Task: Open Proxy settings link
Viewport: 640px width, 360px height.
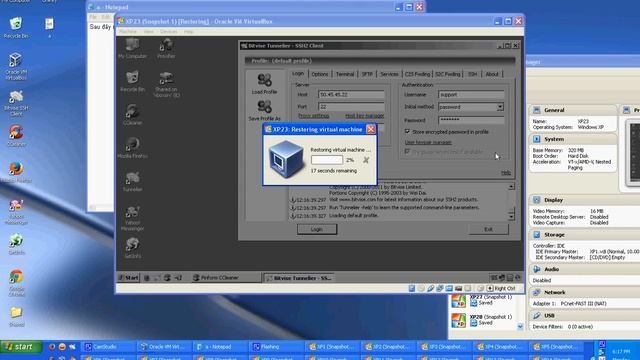Action: pyautogui.click(x=313, y=116)
